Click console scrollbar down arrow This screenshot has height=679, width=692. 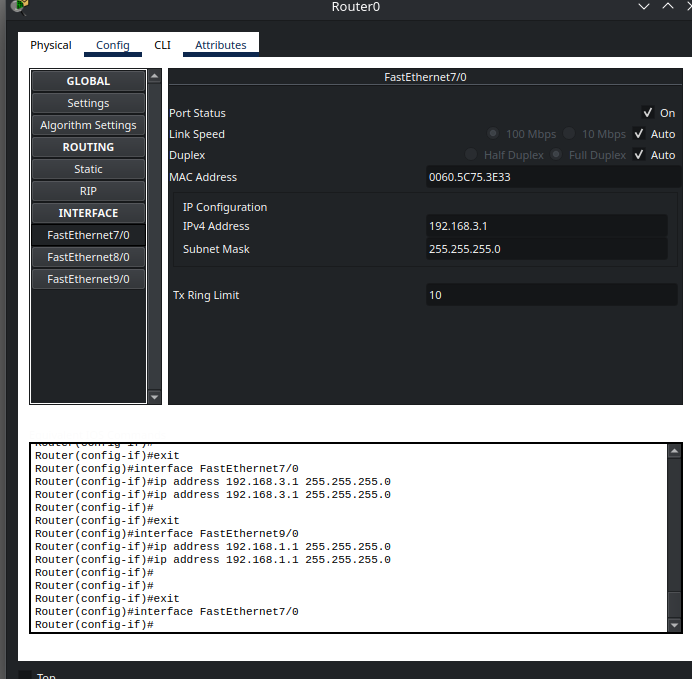(x=674, y=624)
